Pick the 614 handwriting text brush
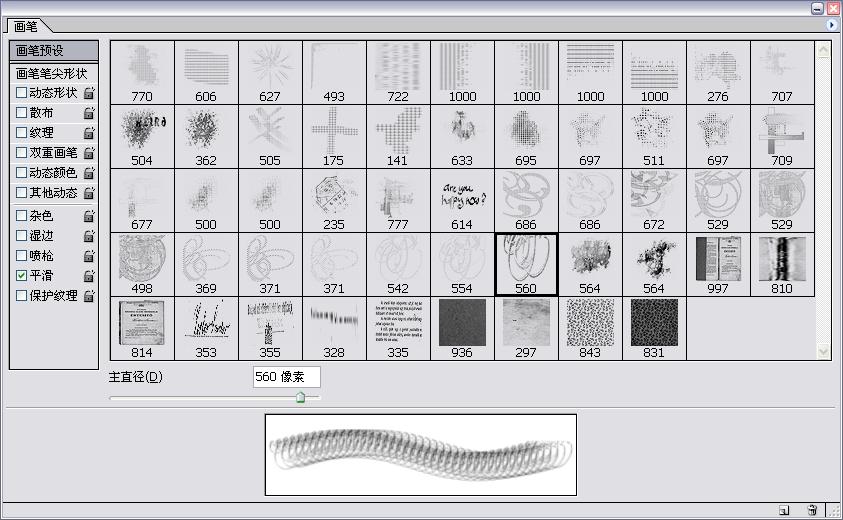The image size is (843, 520). [462, 201]
